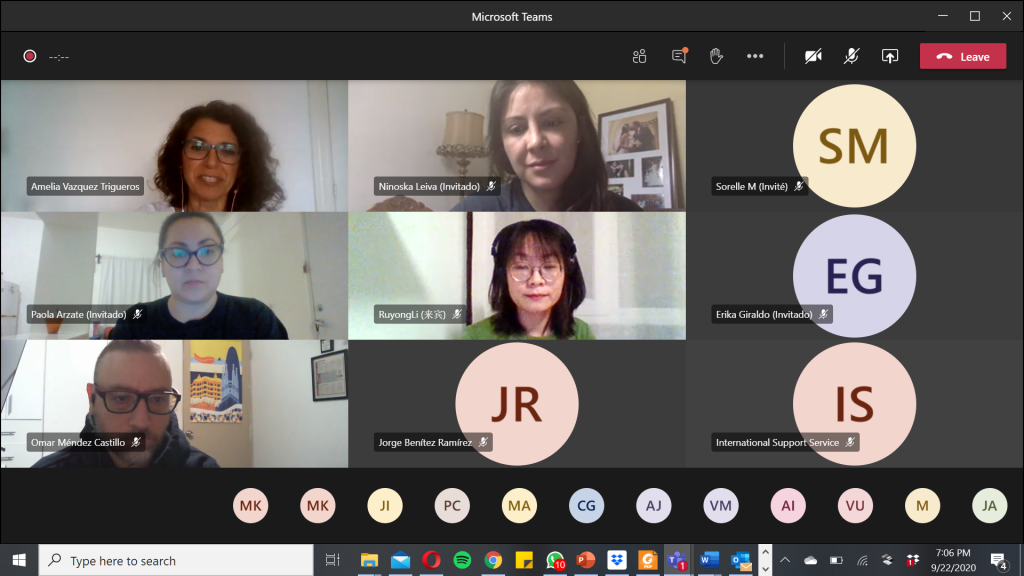Screen dimensions: 1024x576
Task: Show the meeting participants panel
Action: click(x=640, y=56)
